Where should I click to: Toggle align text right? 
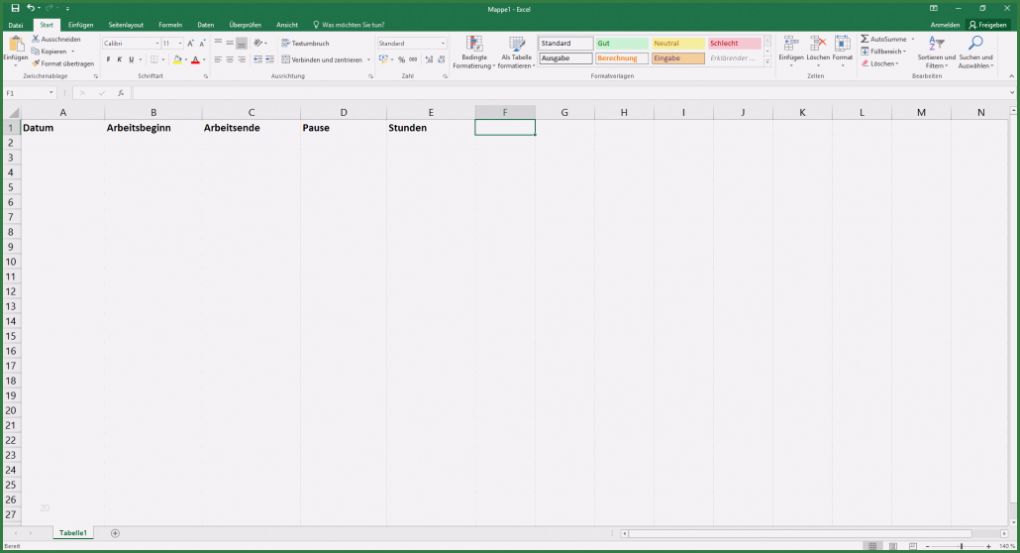pyautogui.click(x=241, y=59)
